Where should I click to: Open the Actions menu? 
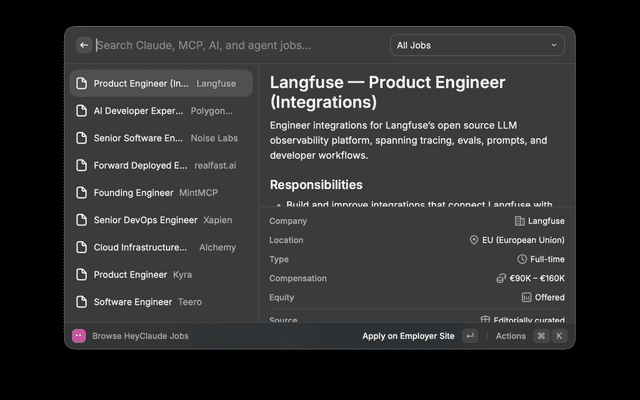(511, 336)
